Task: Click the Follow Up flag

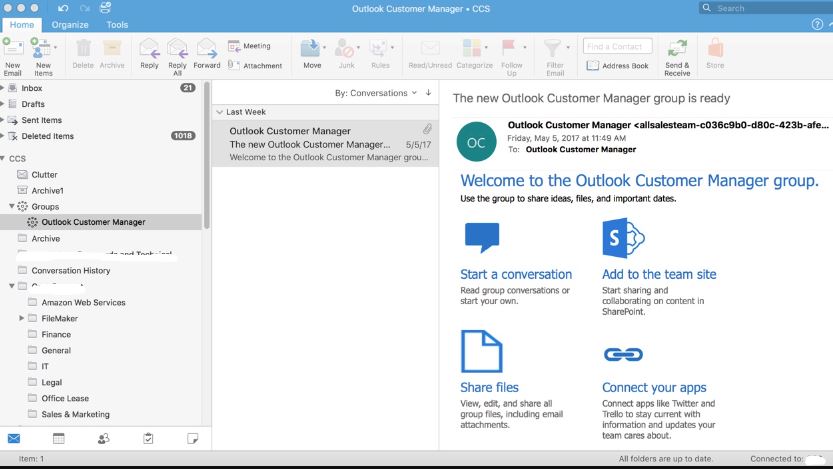Action: [x=508, y=47]
